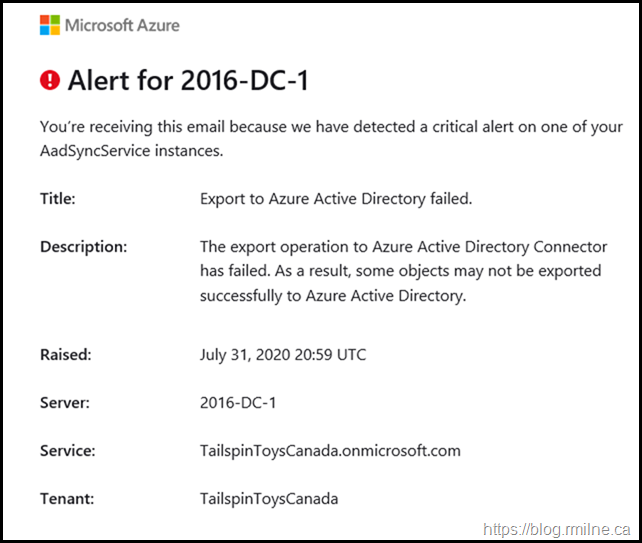Screen dimensions: 642x543
Task: Open the TailspinToysCanada.onmicrosoft.com service link
Action: pos(330,450)
